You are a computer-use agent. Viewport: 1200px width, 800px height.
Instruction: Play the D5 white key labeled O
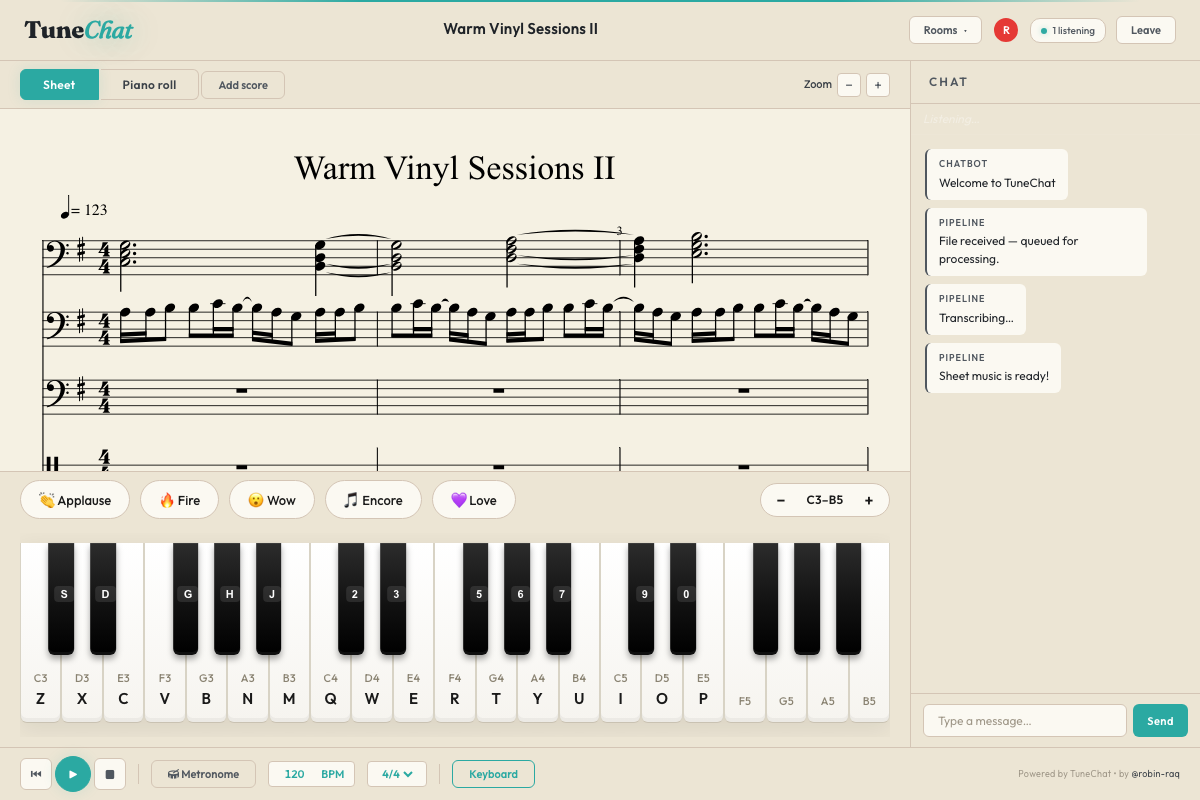pos(662,690)
